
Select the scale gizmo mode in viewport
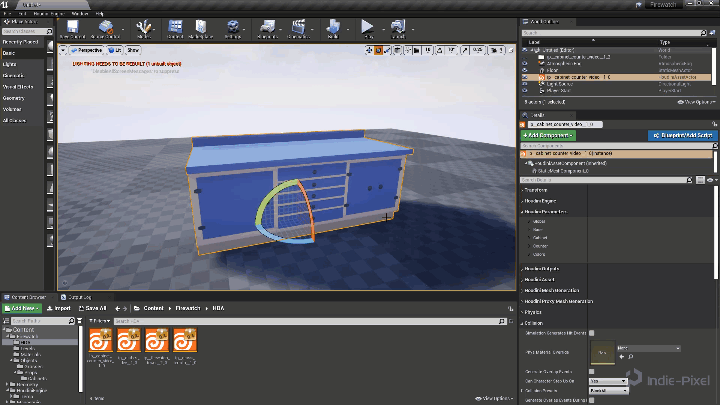click(387, 50)
